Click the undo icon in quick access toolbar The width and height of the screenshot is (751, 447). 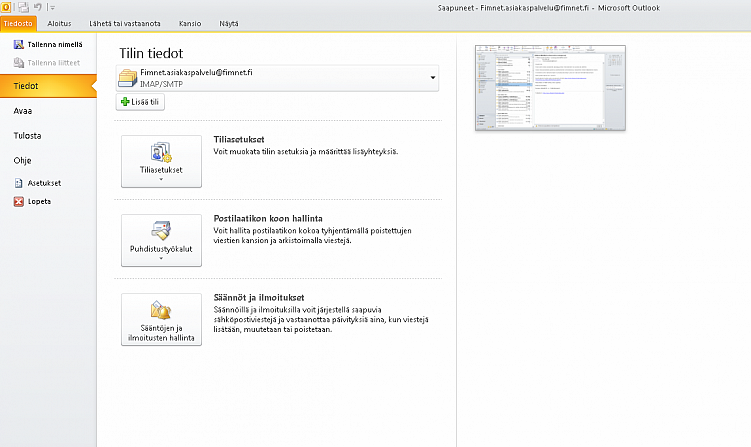38,7
